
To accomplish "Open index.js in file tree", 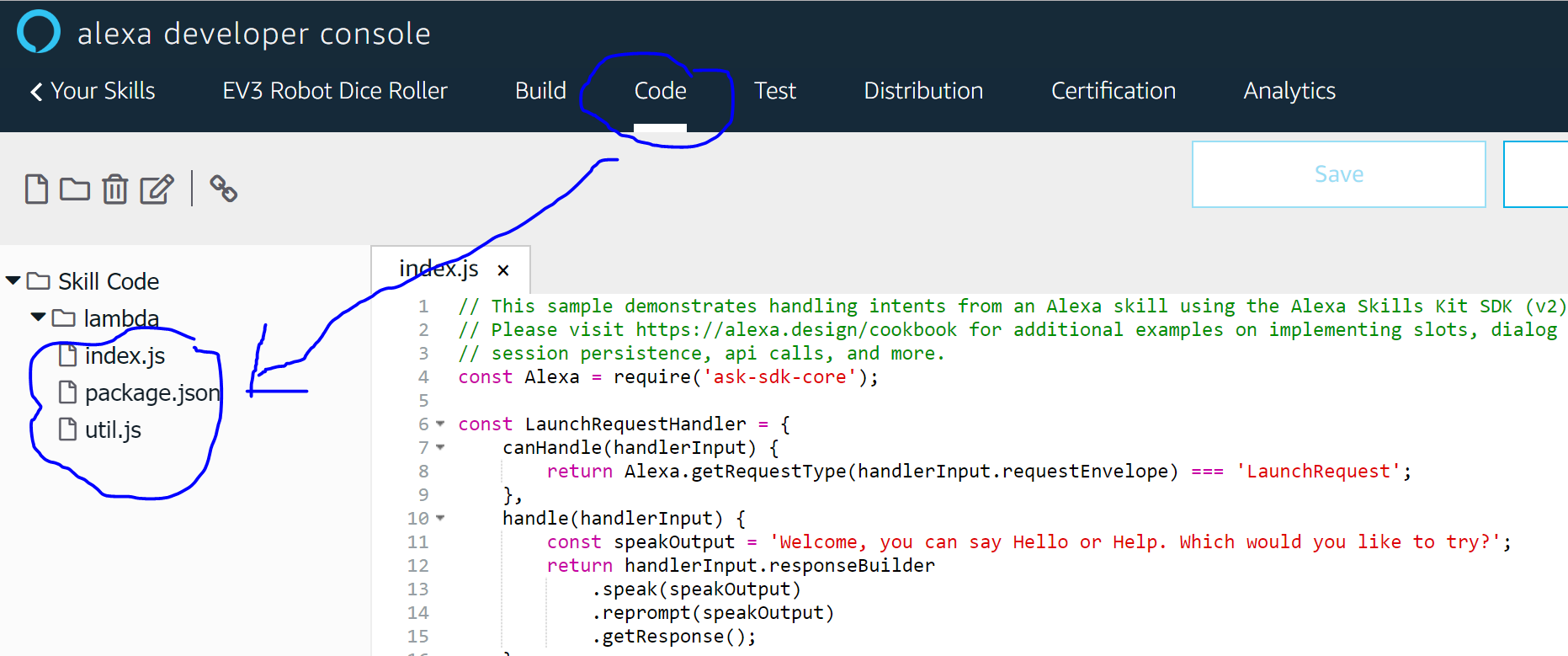I will tap(125, 356).
